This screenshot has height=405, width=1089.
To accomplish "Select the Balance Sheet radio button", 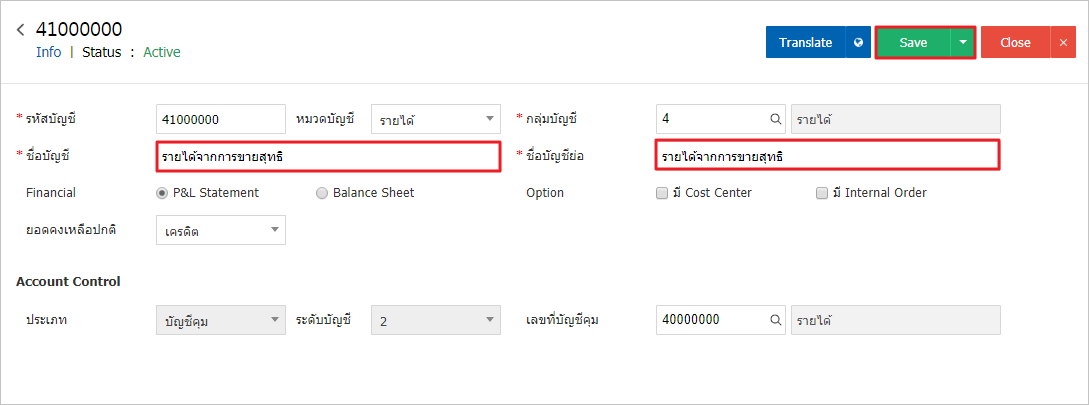I will point(322,193).
